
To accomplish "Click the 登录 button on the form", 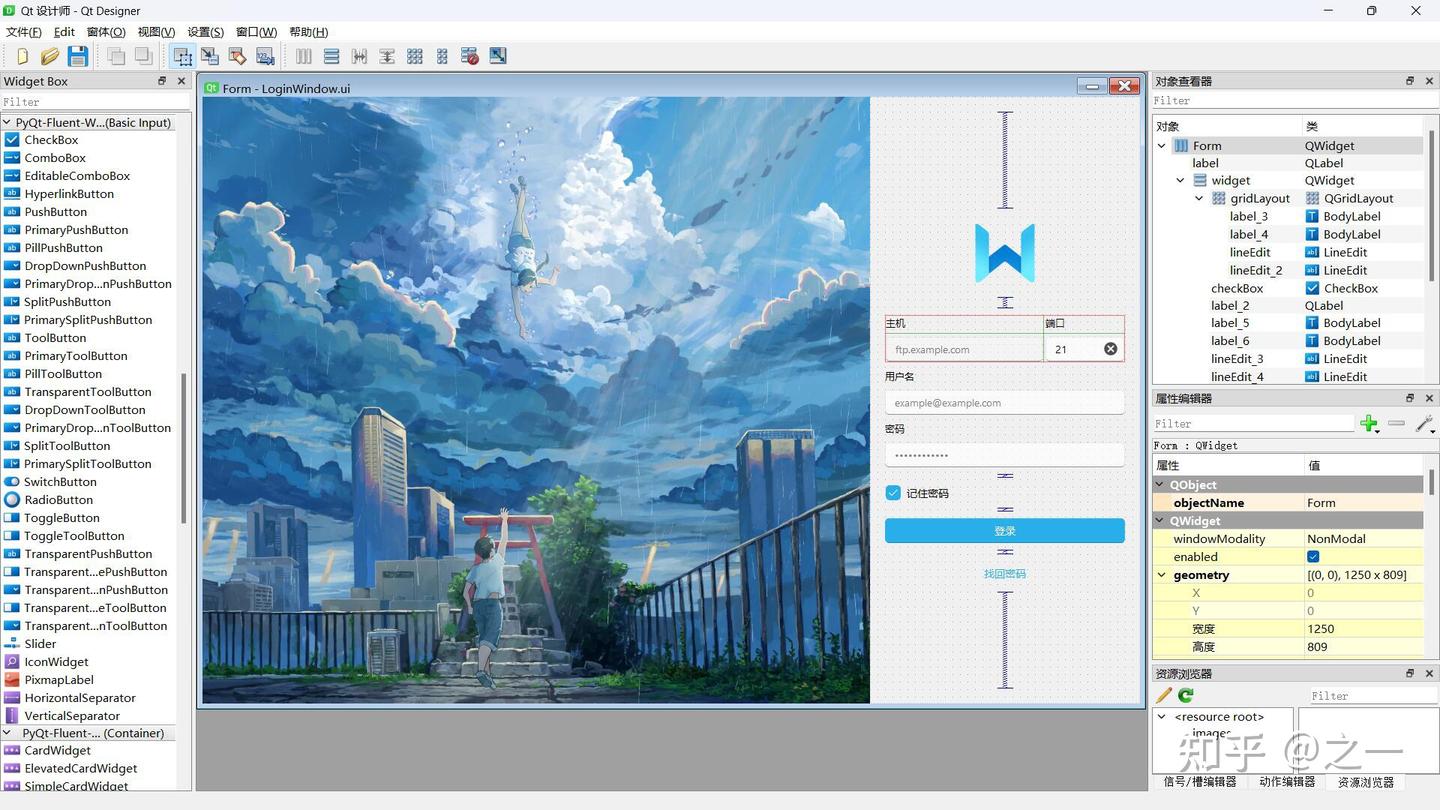I will point(1004,531).
